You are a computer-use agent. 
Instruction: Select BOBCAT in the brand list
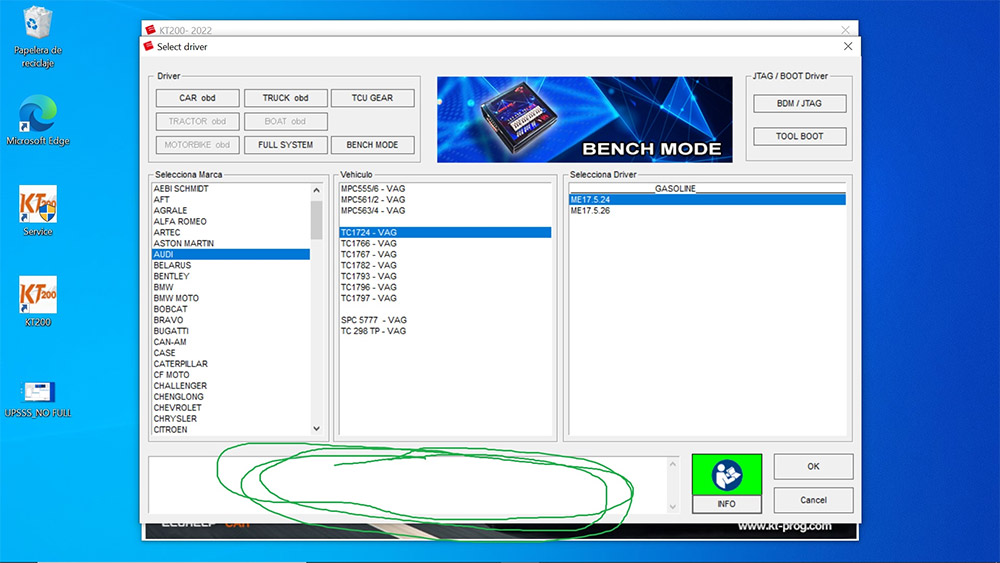231,309
